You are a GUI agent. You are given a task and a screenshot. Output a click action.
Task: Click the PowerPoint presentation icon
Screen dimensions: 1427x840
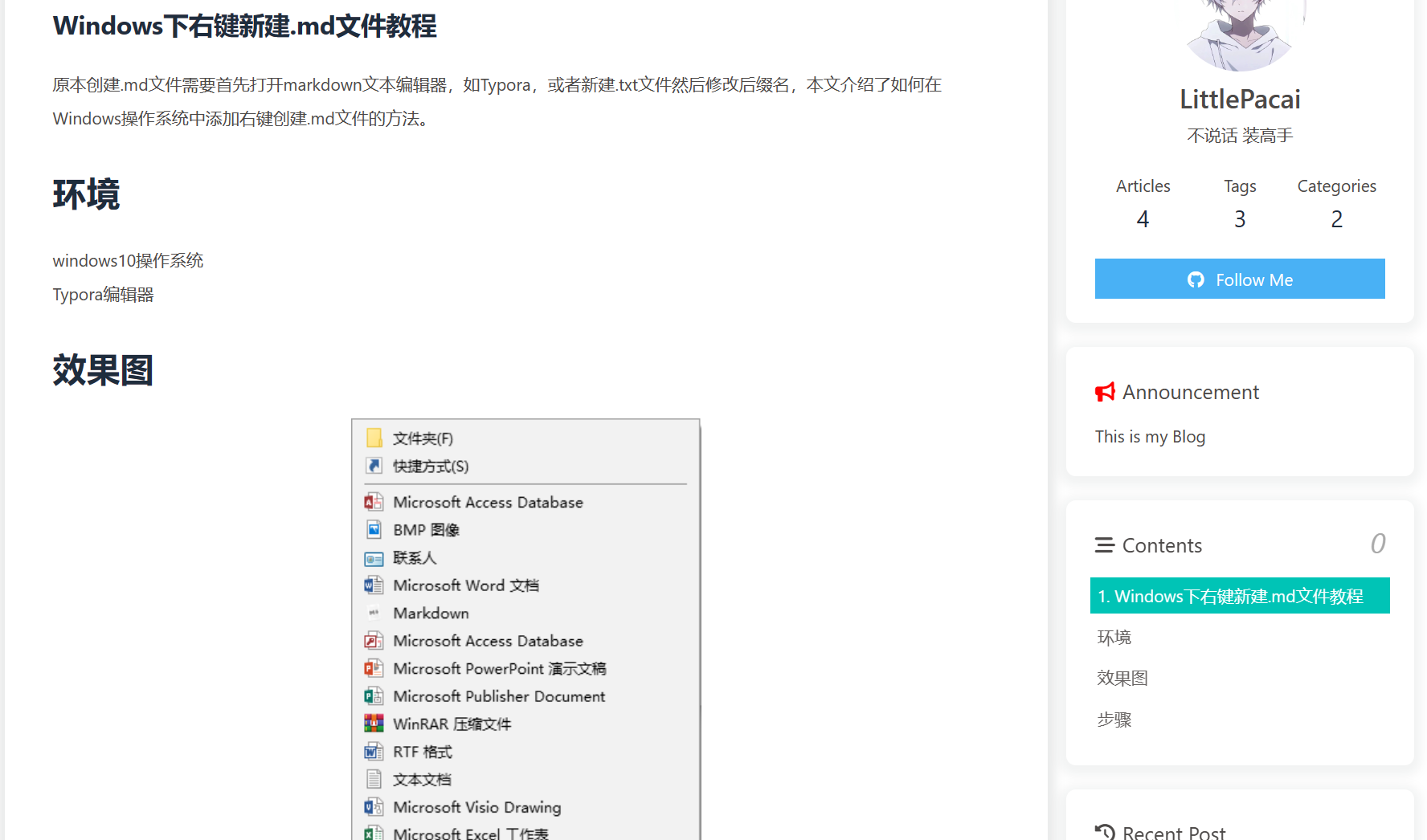click(374, 668)
